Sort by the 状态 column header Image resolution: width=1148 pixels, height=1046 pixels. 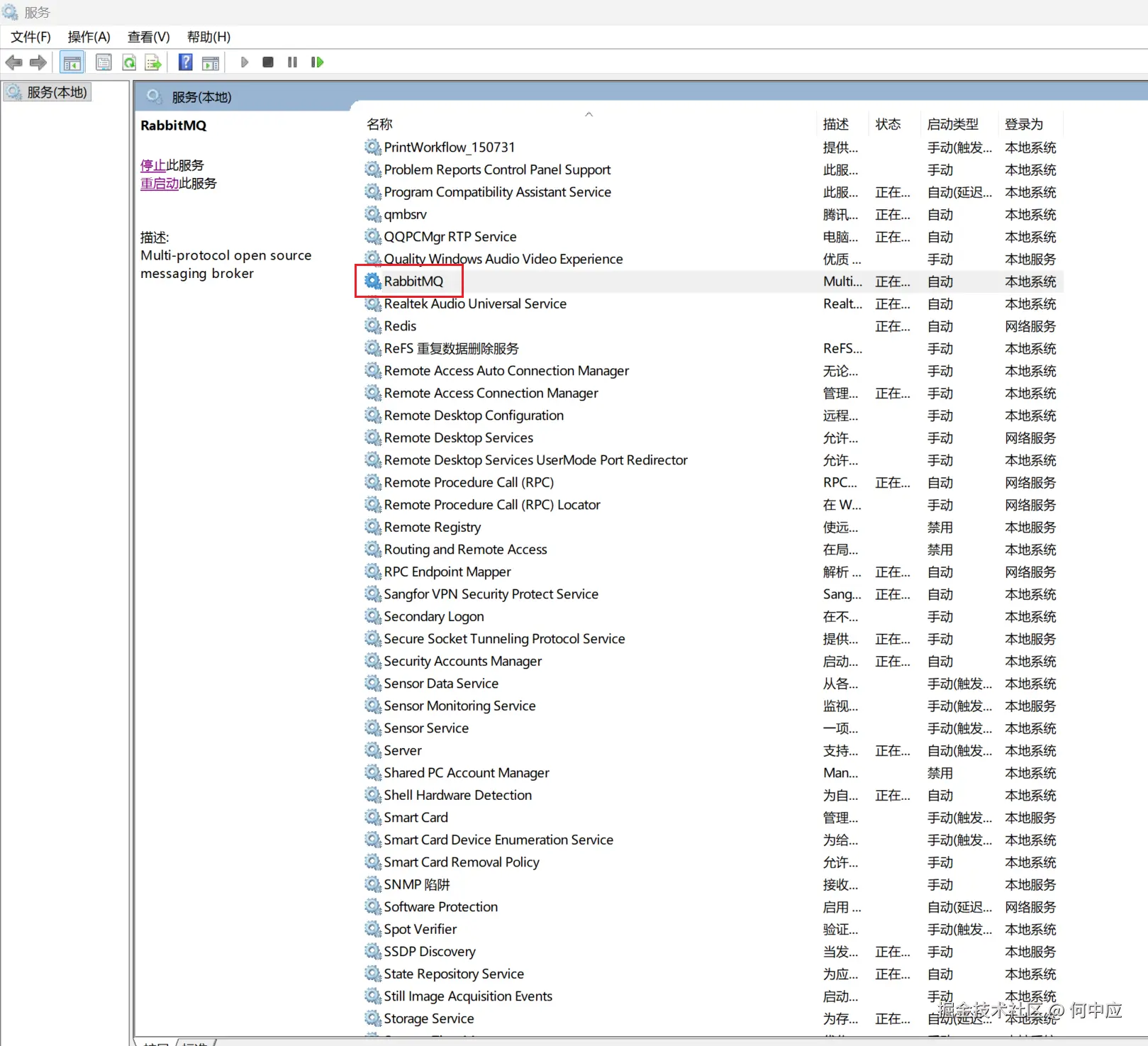pyautogui.click(x=888, y=124)
